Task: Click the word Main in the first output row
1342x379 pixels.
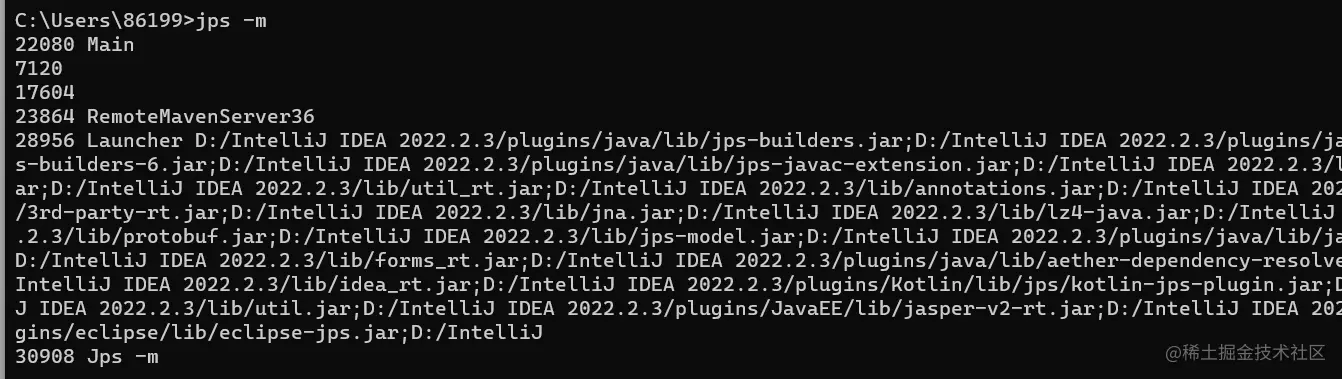Action: [110, 44]
